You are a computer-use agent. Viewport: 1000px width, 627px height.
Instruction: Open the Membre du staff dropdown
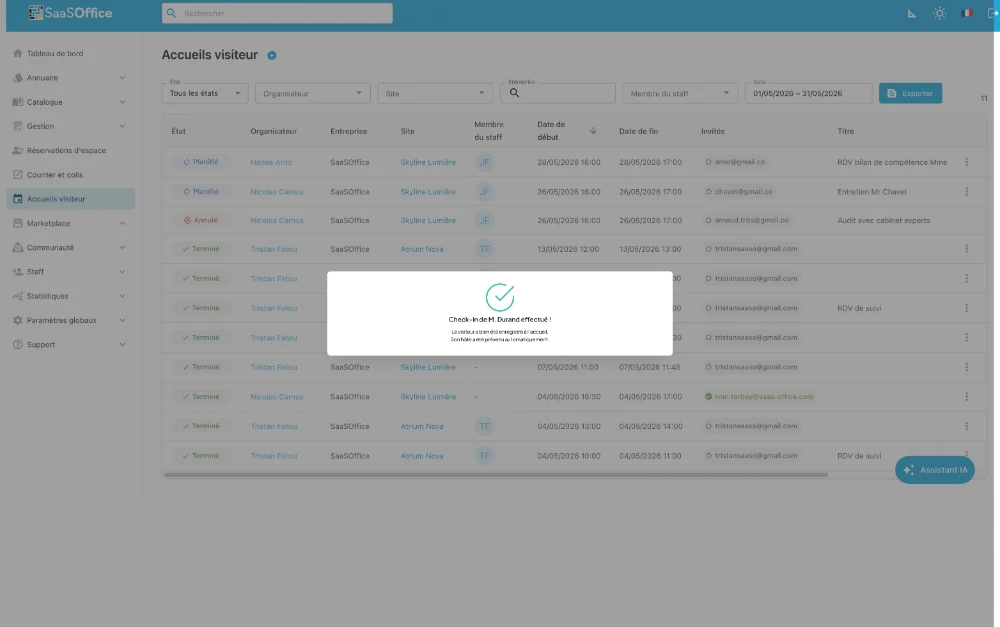[680, 93]
